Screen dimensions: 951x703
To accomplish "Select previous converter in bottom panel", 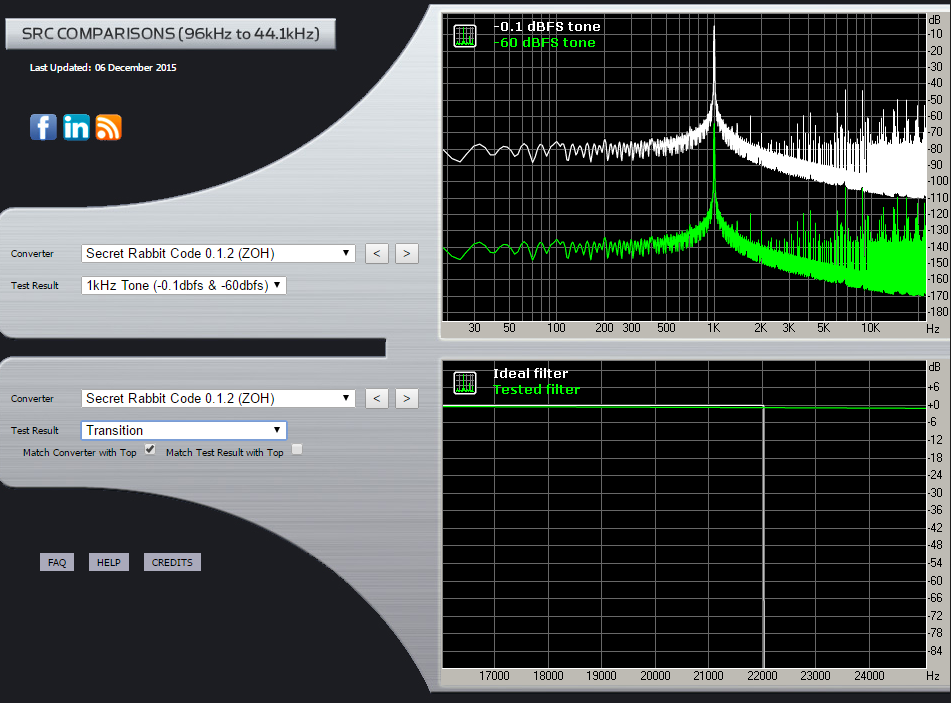I will 377,399.
